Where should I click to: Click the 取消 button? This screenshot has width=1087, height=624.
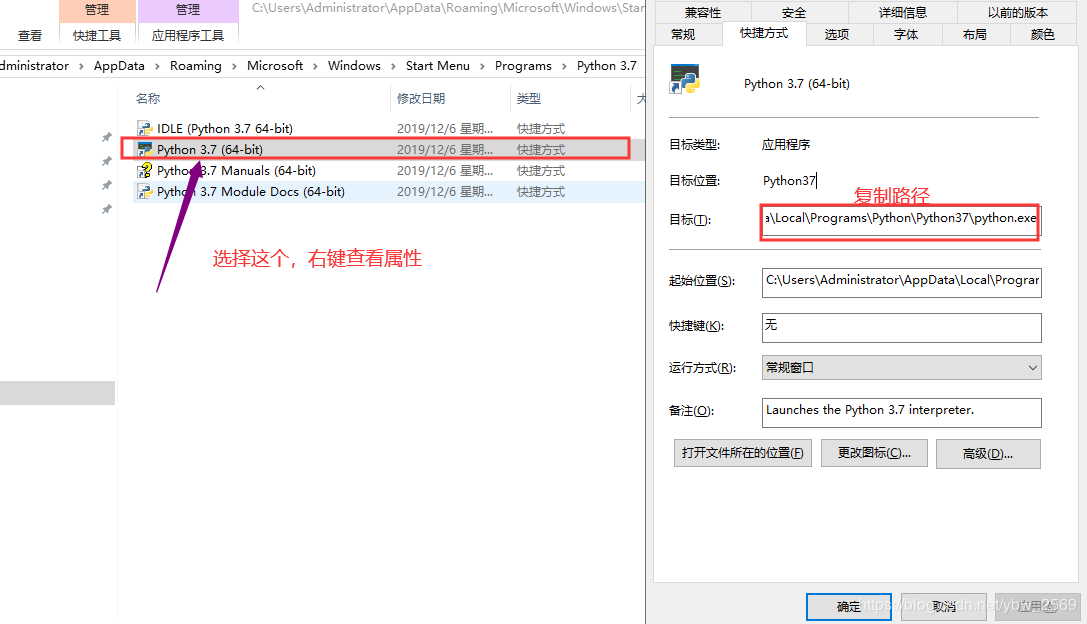[943, 607]
